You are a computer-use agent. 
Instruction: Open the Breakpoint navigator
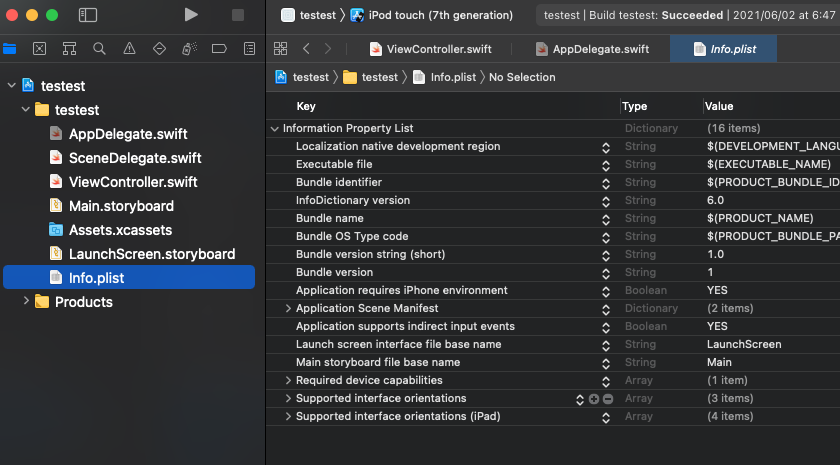(x=219, y=48)
